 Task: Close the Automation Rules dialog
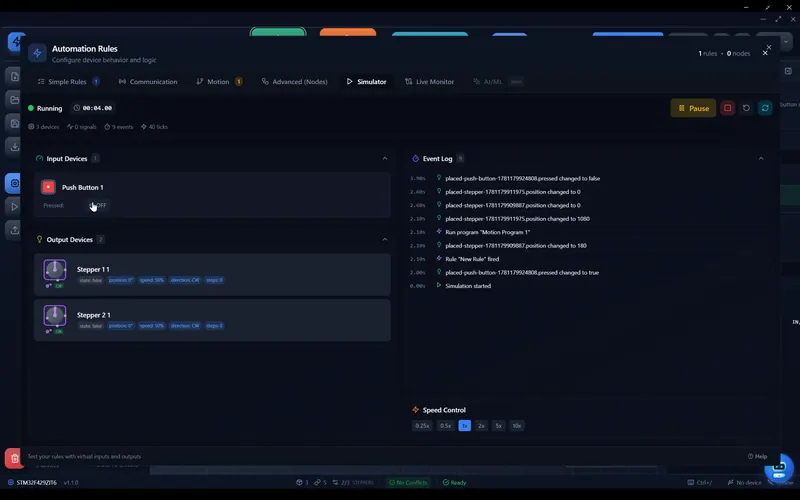pos(765,53)
